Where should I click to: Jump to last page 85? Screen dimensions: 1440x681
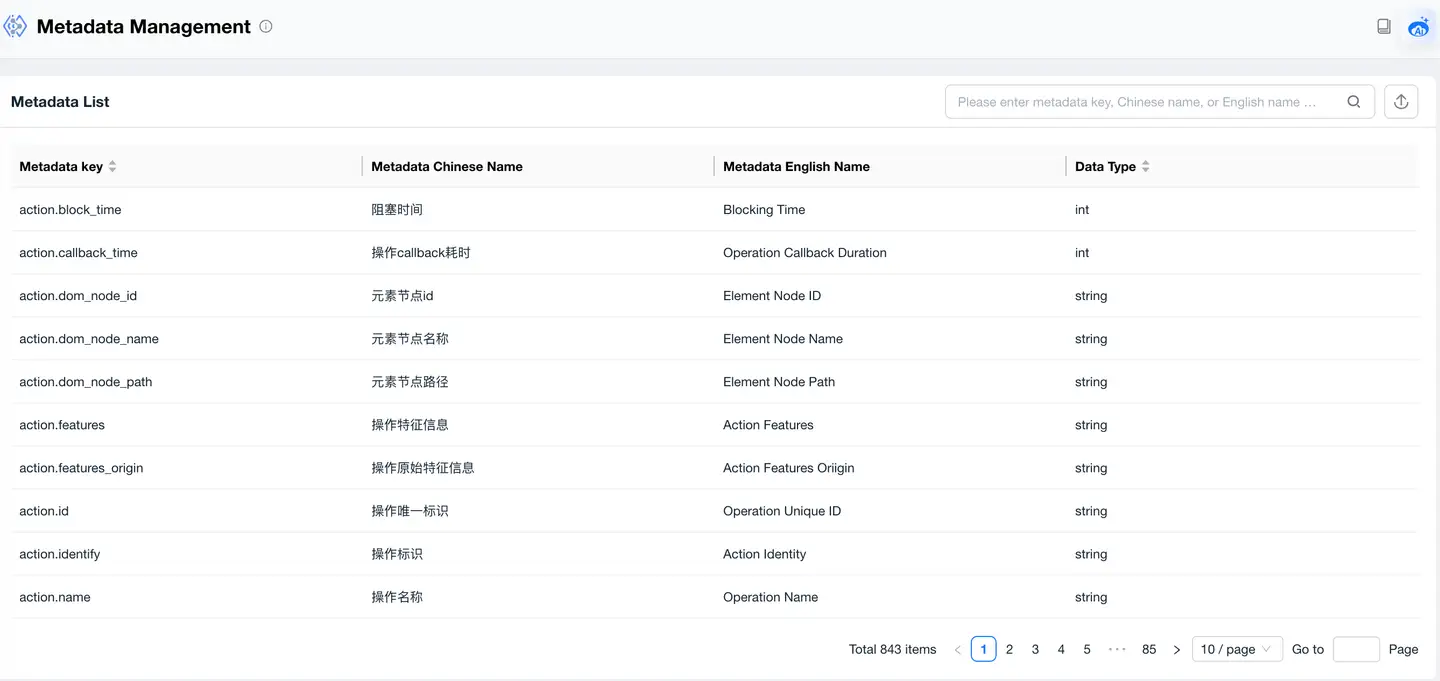1149,649
